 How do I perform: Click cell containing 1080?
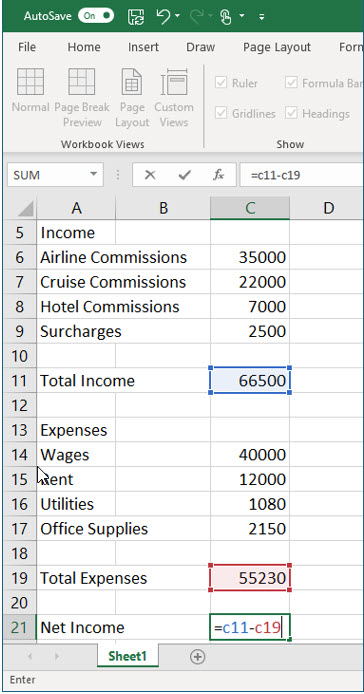coord(250,504)
